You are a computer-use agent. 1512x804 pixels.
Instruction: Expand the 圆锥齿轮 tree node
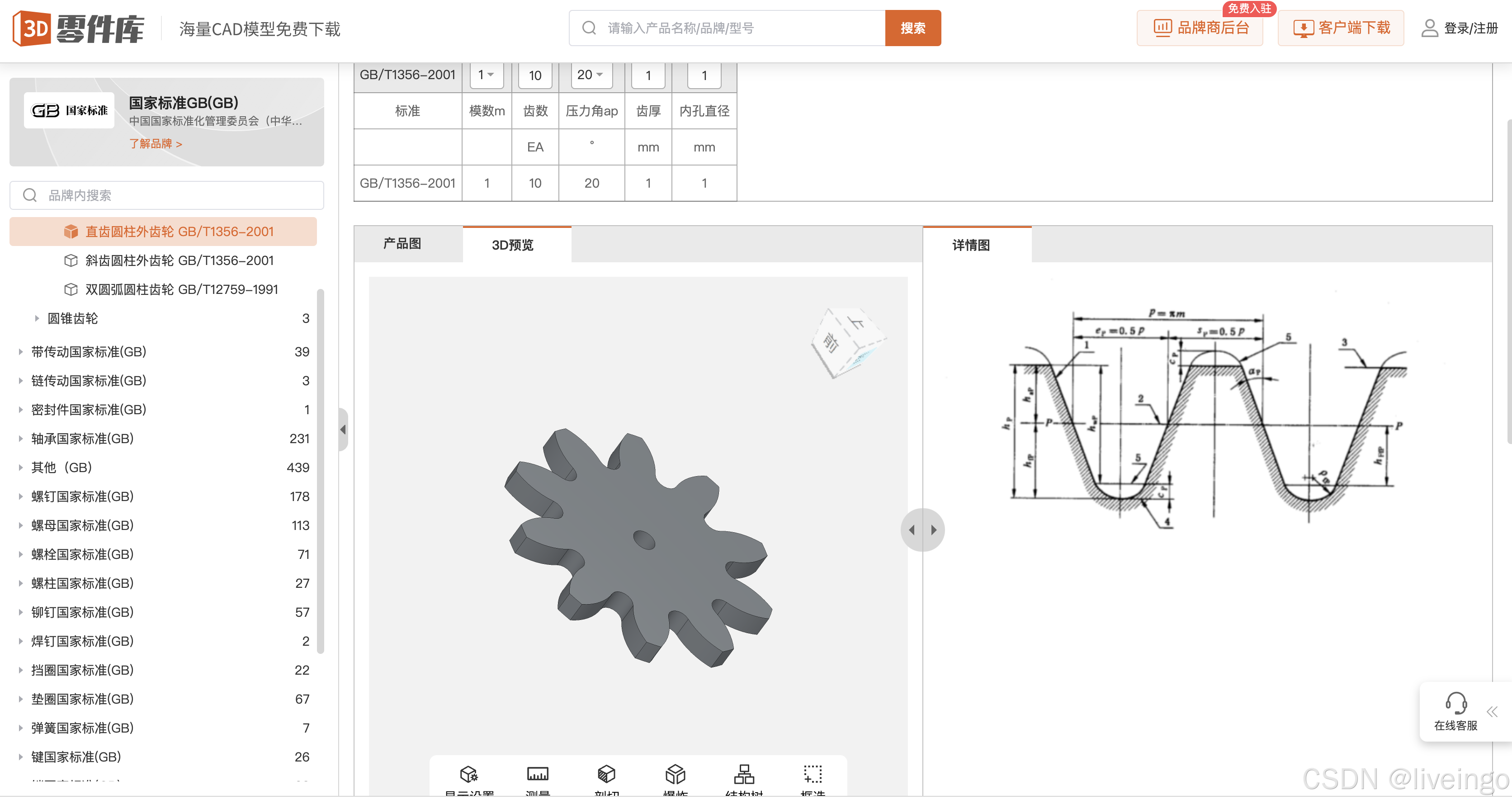(x=36, y=318)
